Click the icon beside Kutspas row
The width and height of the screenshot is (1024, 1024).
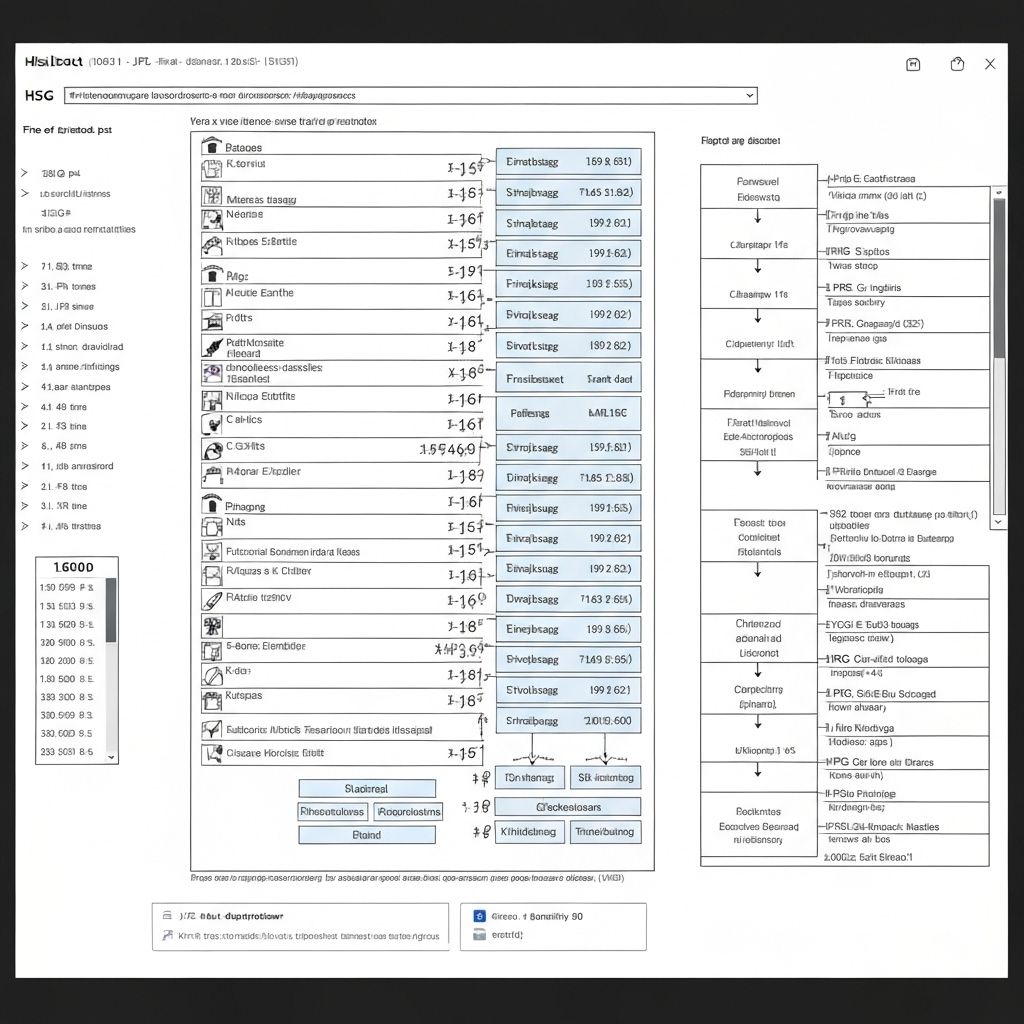[211, 700]
